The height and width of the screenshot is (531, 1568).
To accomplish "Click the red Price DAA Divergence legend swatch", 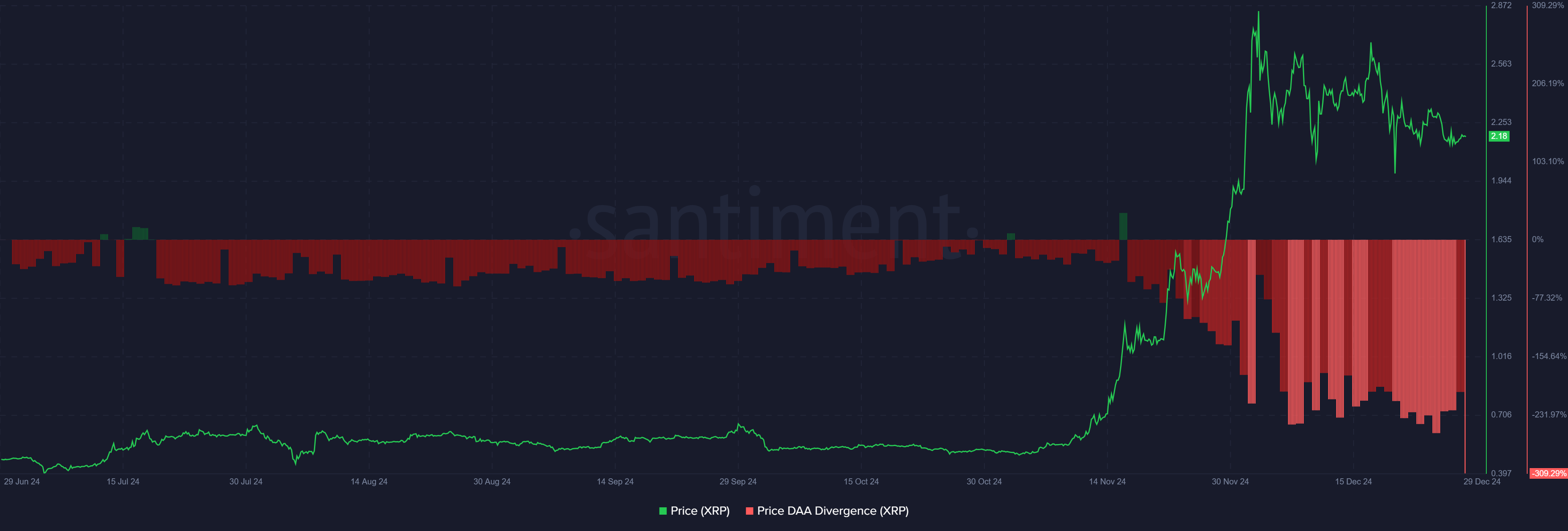I will [749, 511].
